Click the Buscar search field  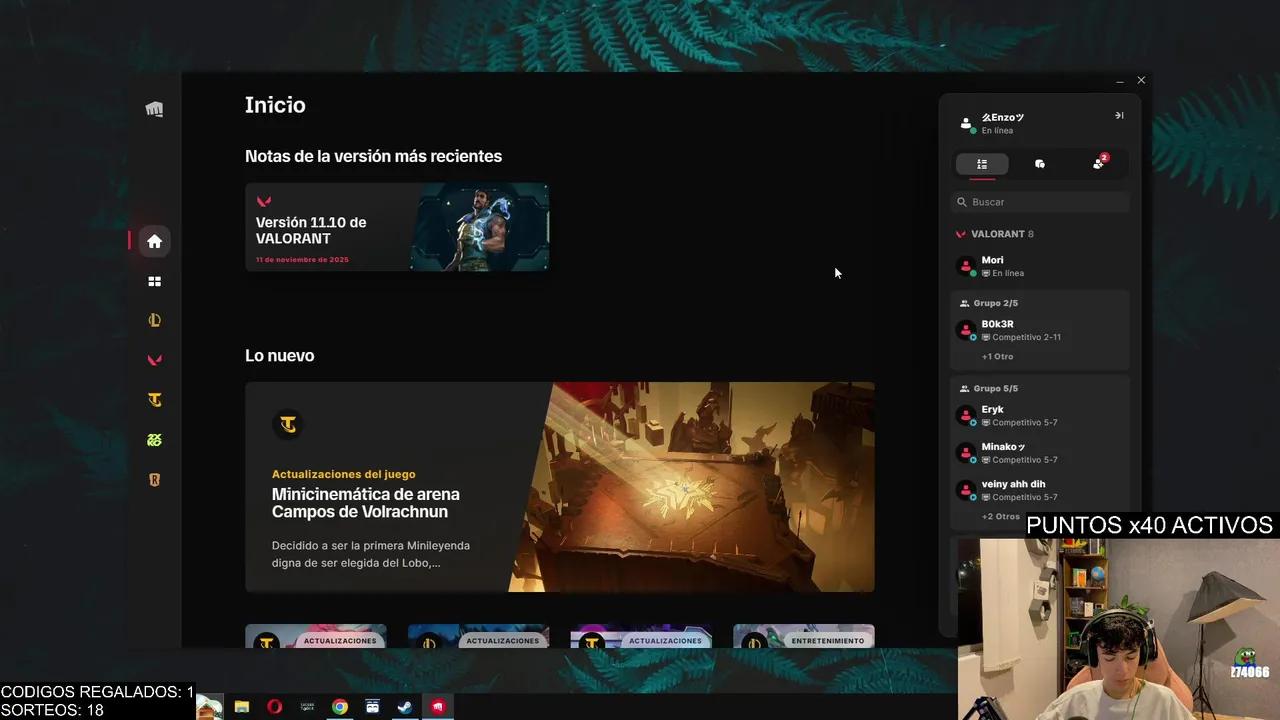point(1040,202)
